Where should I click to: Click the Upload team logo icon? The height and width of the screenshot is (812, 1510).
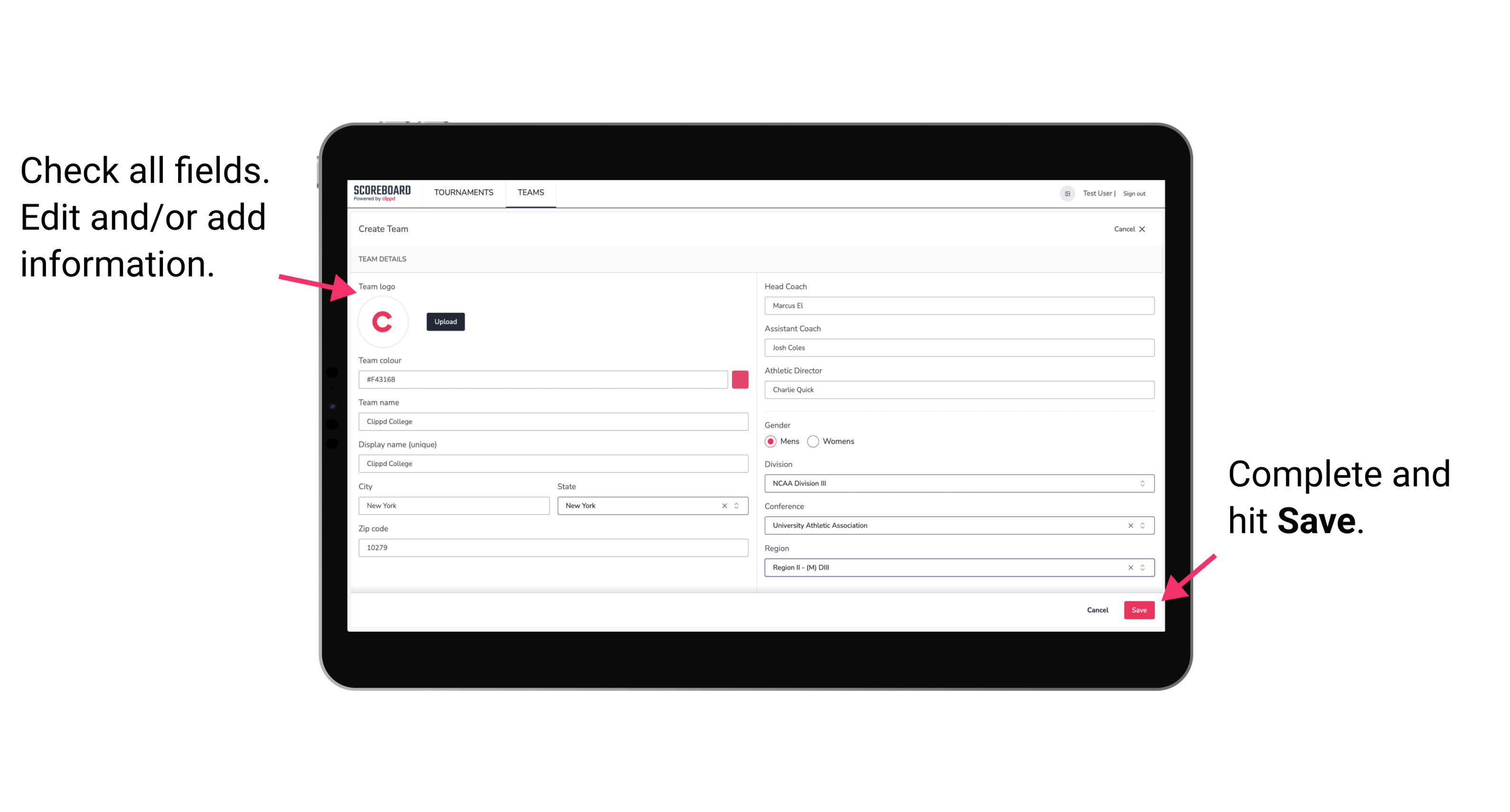pyautogui.click(x=444, y=321)
